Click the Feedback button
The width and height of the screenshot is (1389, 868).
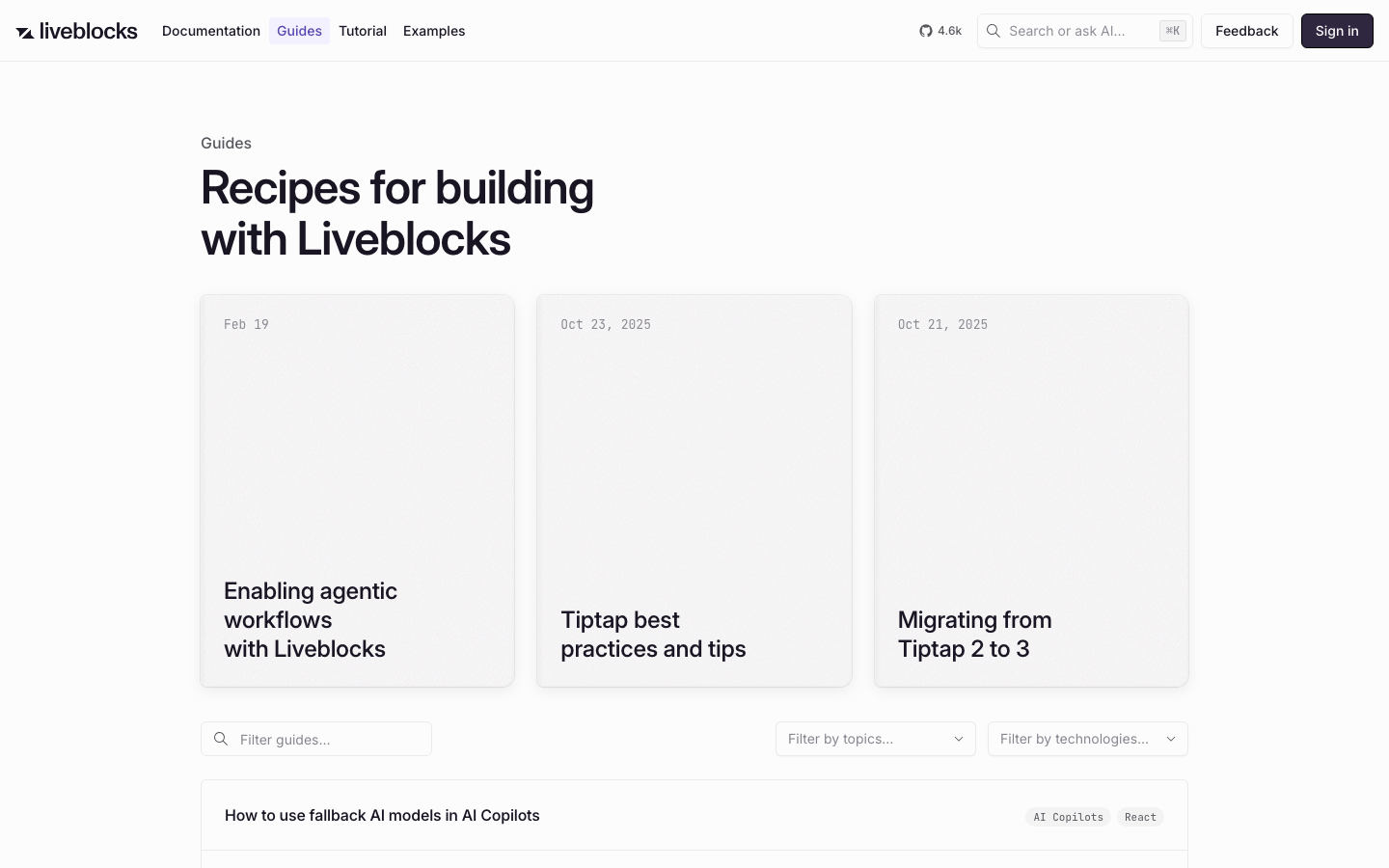click(1246, 31)
